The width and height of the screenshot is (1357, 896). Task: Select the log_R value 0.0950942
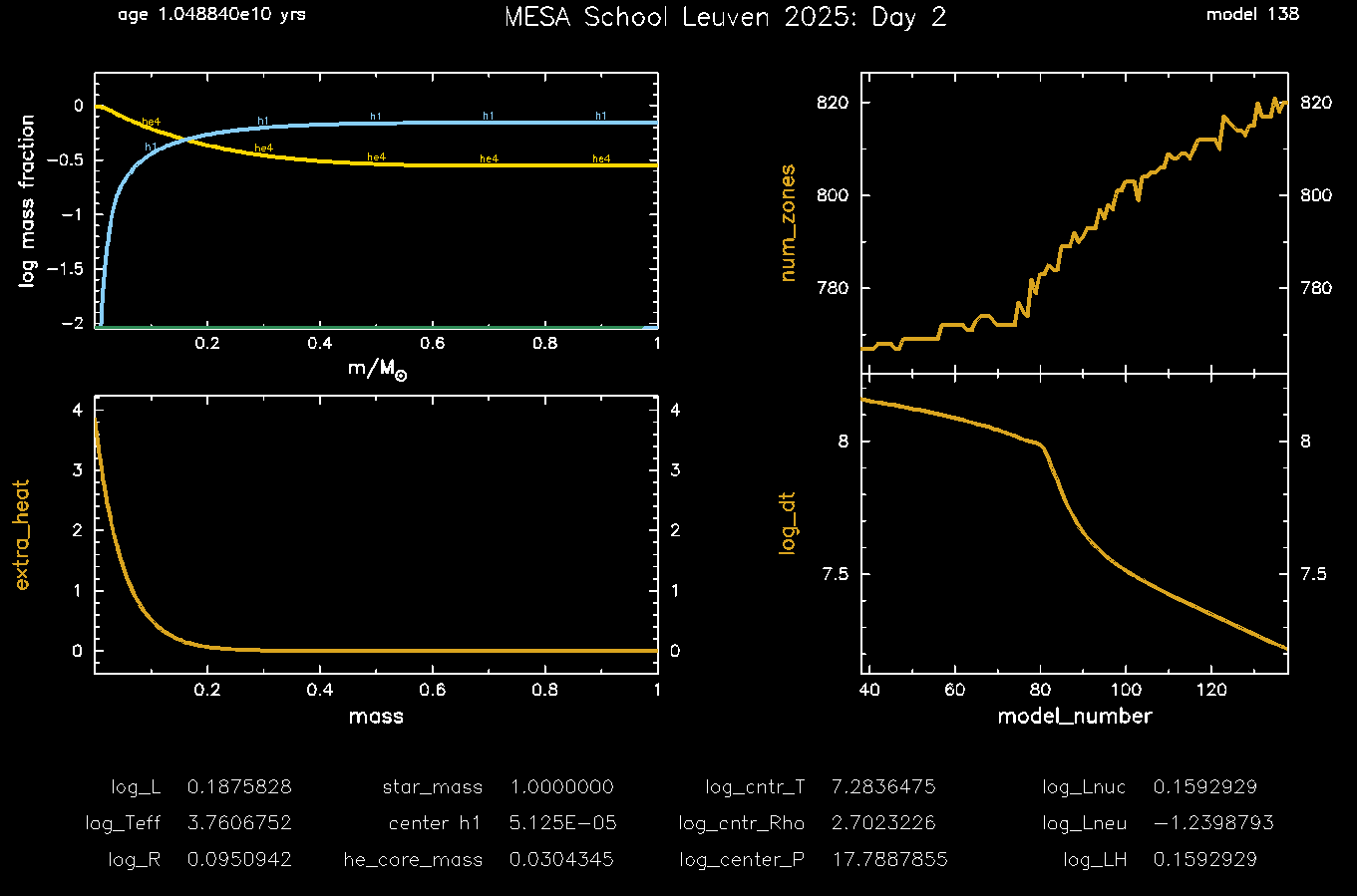coord(239,859)
